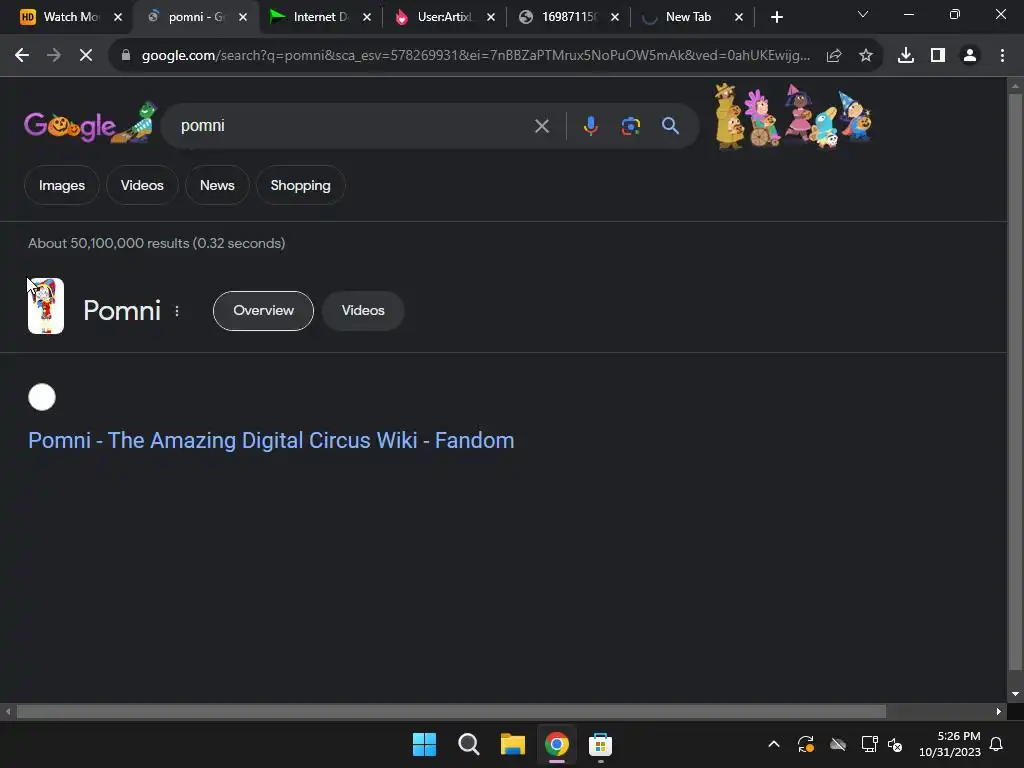The height and width of the screenshot is (768, 1024).
Task: Click the vertical page scrollbar
Action: (x=1015, y=382)
